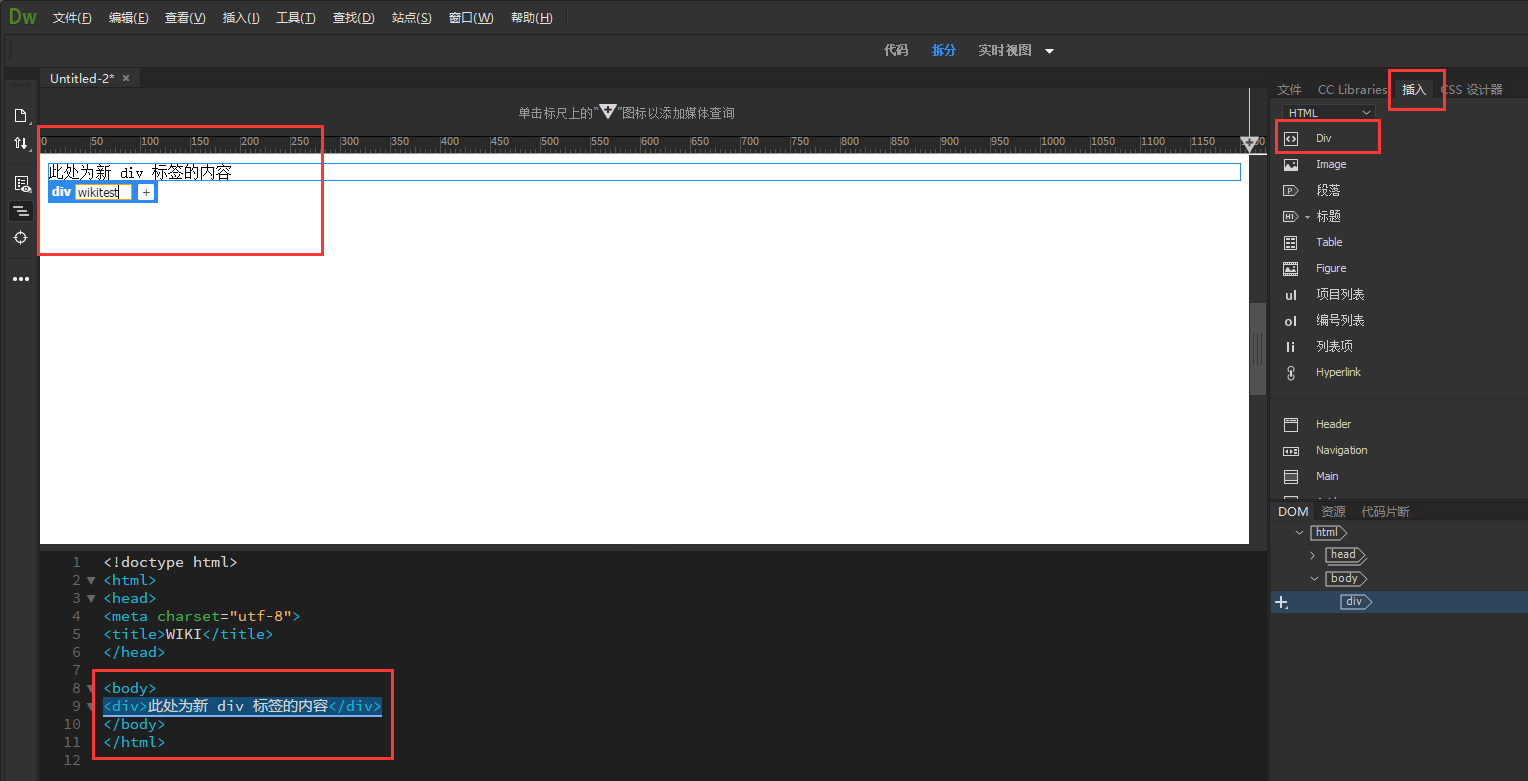Open the 编辑(E) menu
Screen dimensions: 1528x781
coord(128,18)
